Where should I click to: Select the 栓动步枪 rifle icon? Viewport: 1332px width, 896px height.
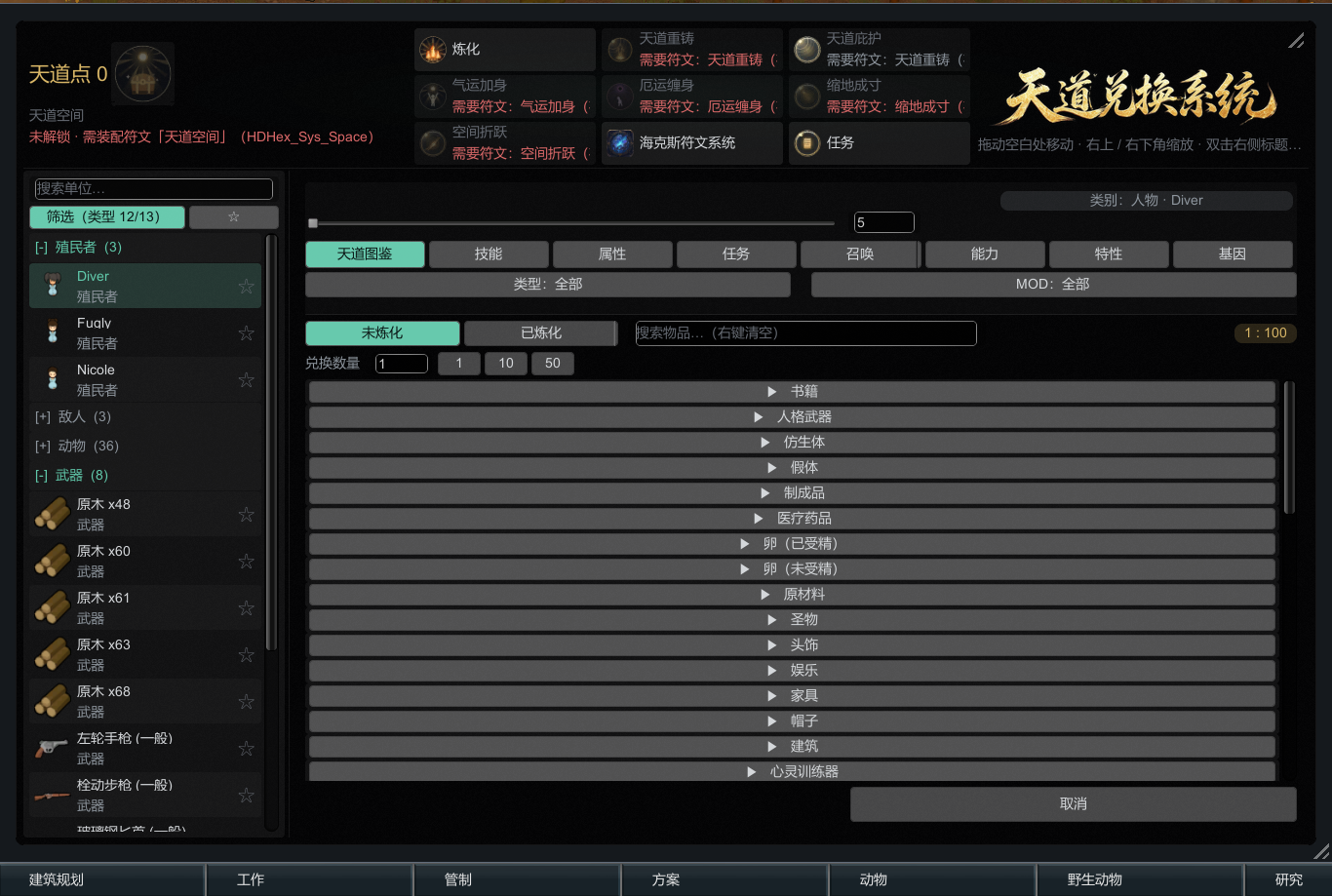(52, 796)
